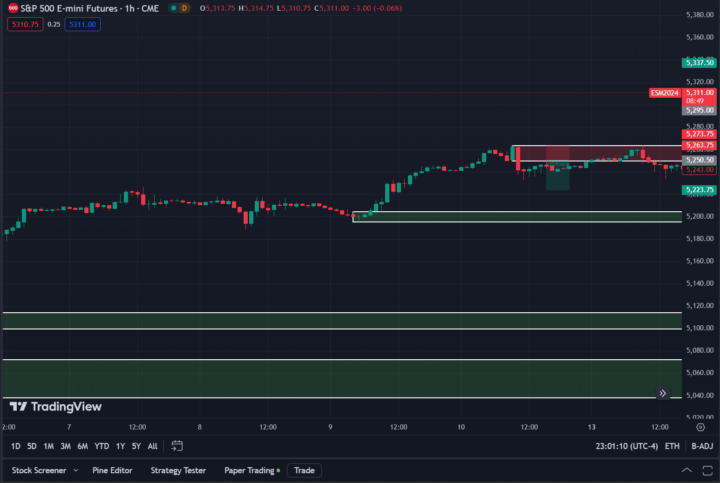The width and height of the screenshot is (720, 483).
Task: Select the All time range
Action: pyautogui.click(x=152, y=446)
